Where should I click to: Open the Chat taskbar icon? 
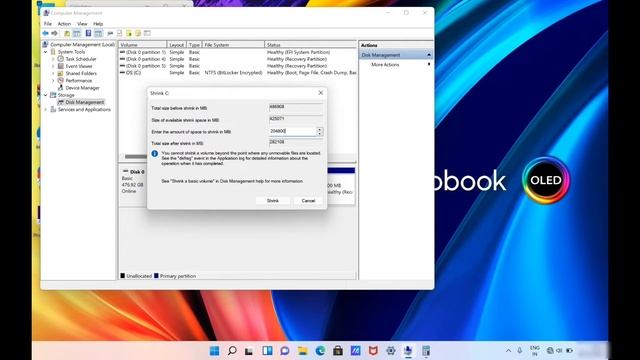[285, 351]
